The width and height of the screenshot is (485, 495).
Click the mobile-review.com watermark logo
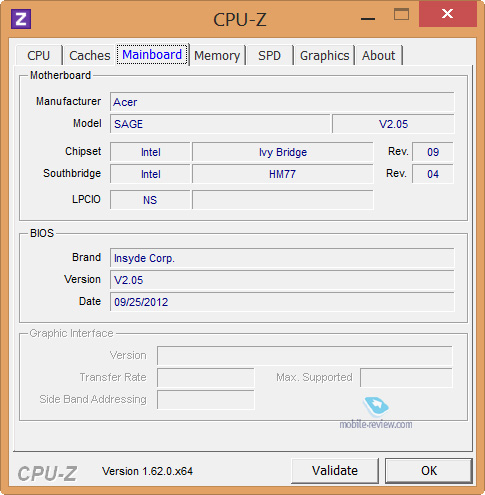pyautogui.click(x=376, y=413)
